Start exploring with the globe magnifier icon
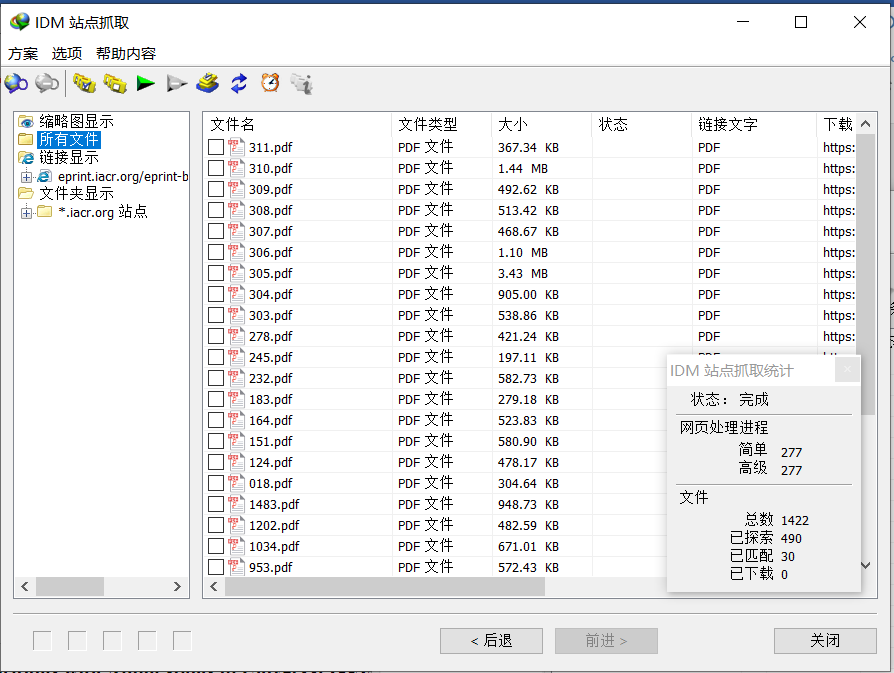The height and width of the screenshot is (673, 894). tap(16, 84)
